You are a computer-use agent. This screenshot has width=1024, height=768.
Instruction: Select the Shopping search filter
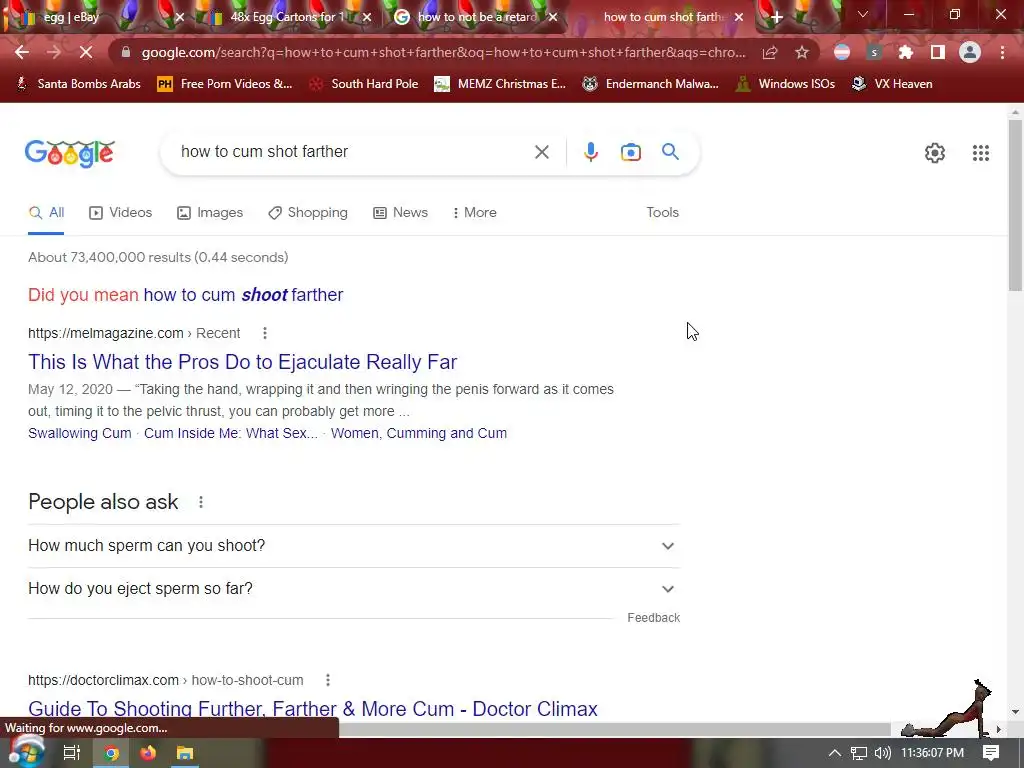pyautogui.click(x=308, y=213)
